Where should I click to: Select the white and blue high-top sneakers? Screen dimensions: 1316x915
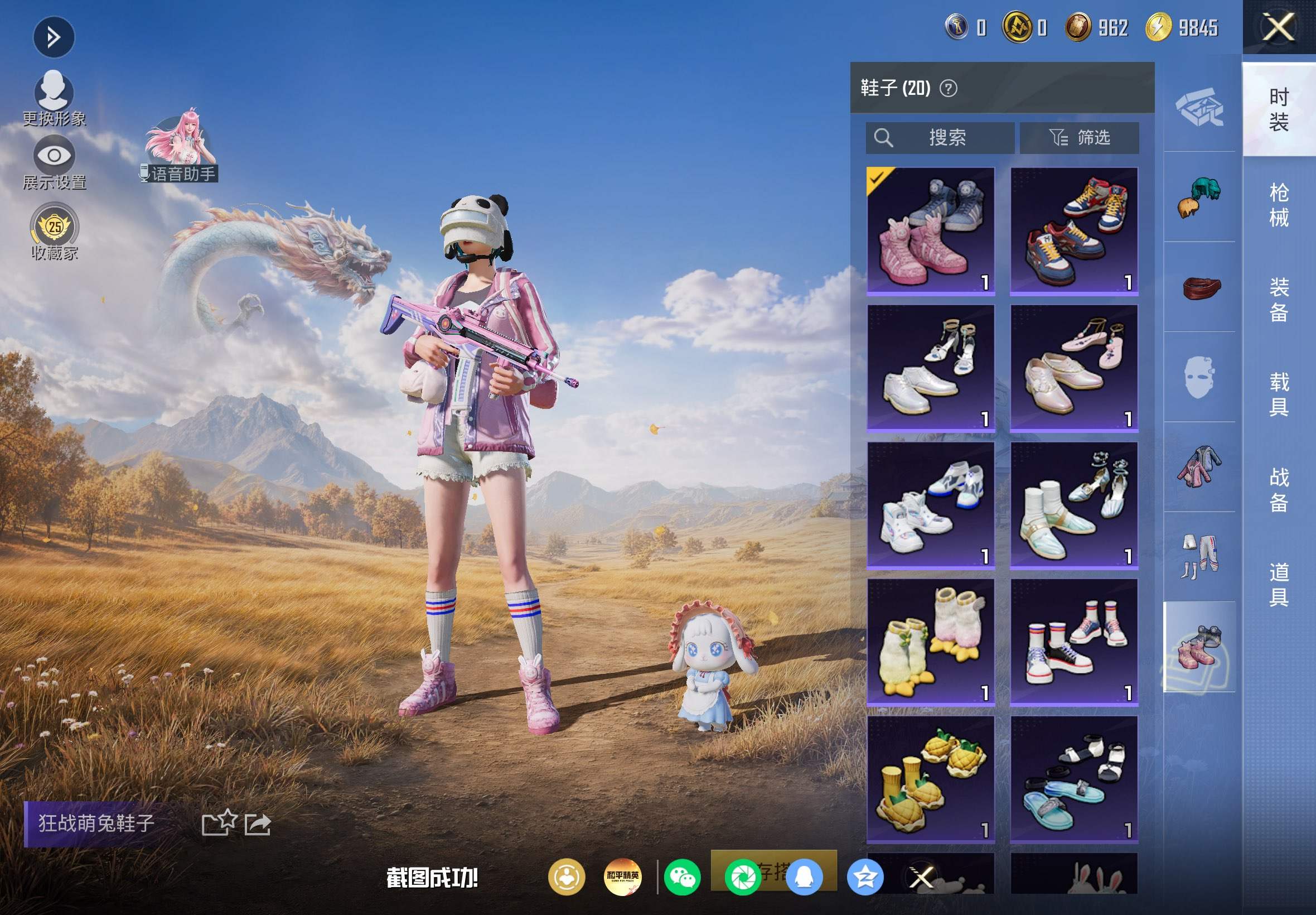pos(931,505)
